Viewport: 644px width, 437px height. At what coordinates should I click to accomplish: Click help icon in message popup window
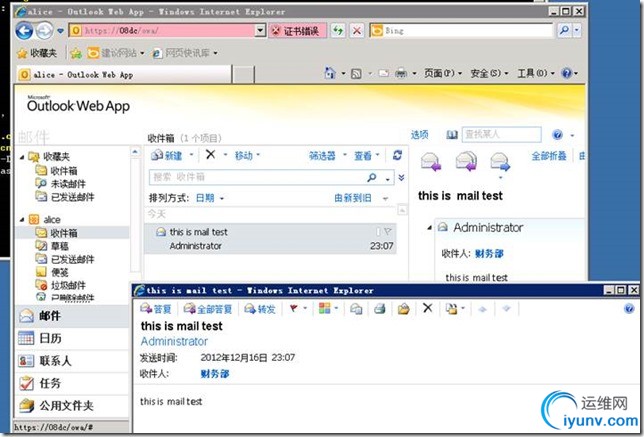click(629, 308)
